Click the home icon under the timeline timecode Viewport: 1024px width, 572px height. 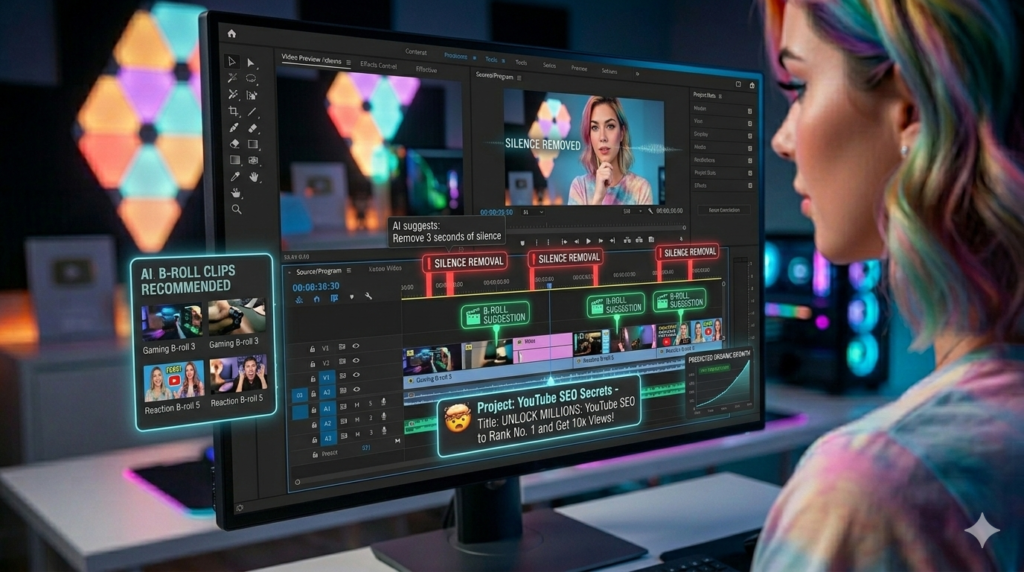pos(317,298)
